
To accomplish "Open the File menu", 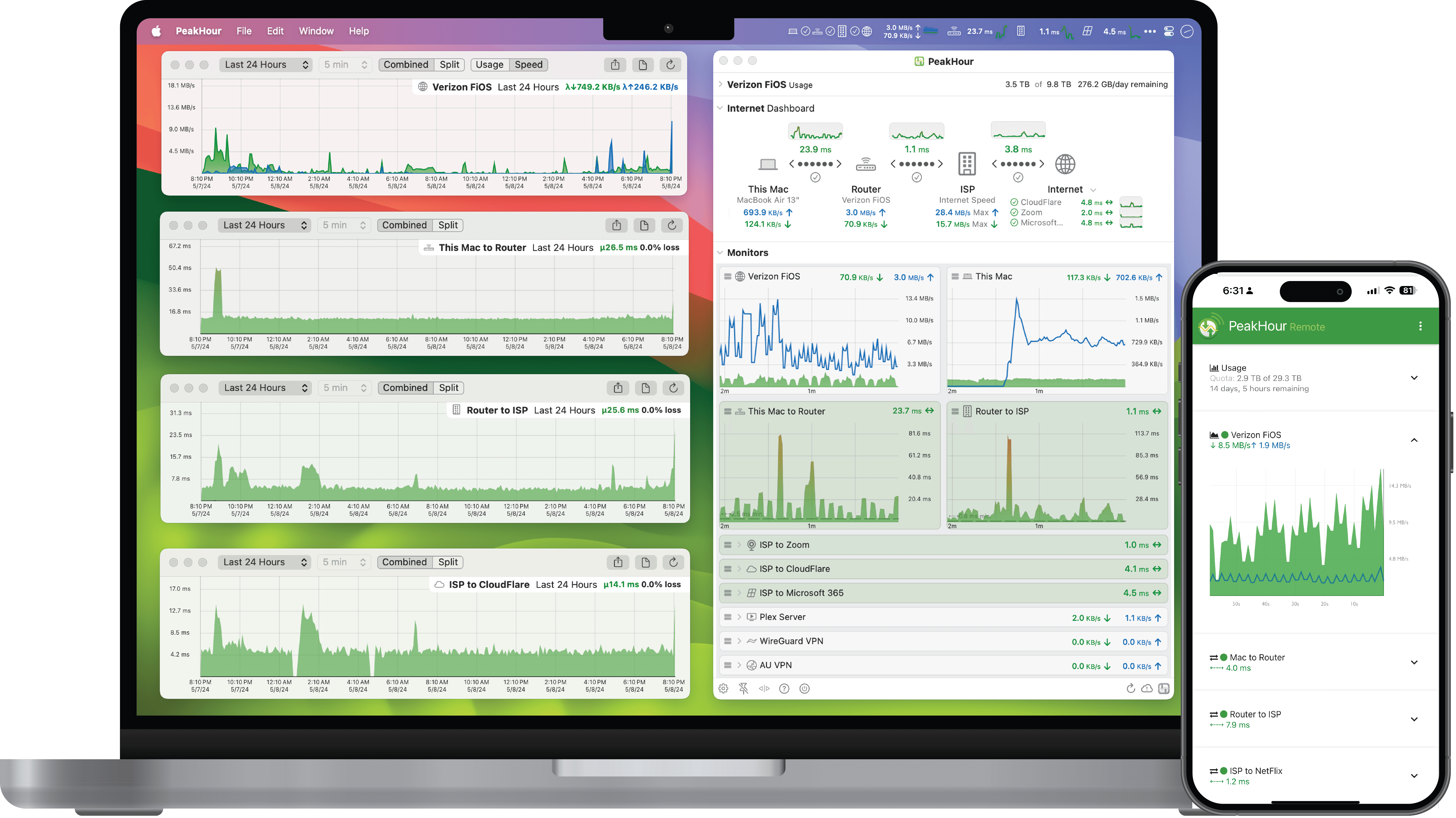I will coord(244,31).
